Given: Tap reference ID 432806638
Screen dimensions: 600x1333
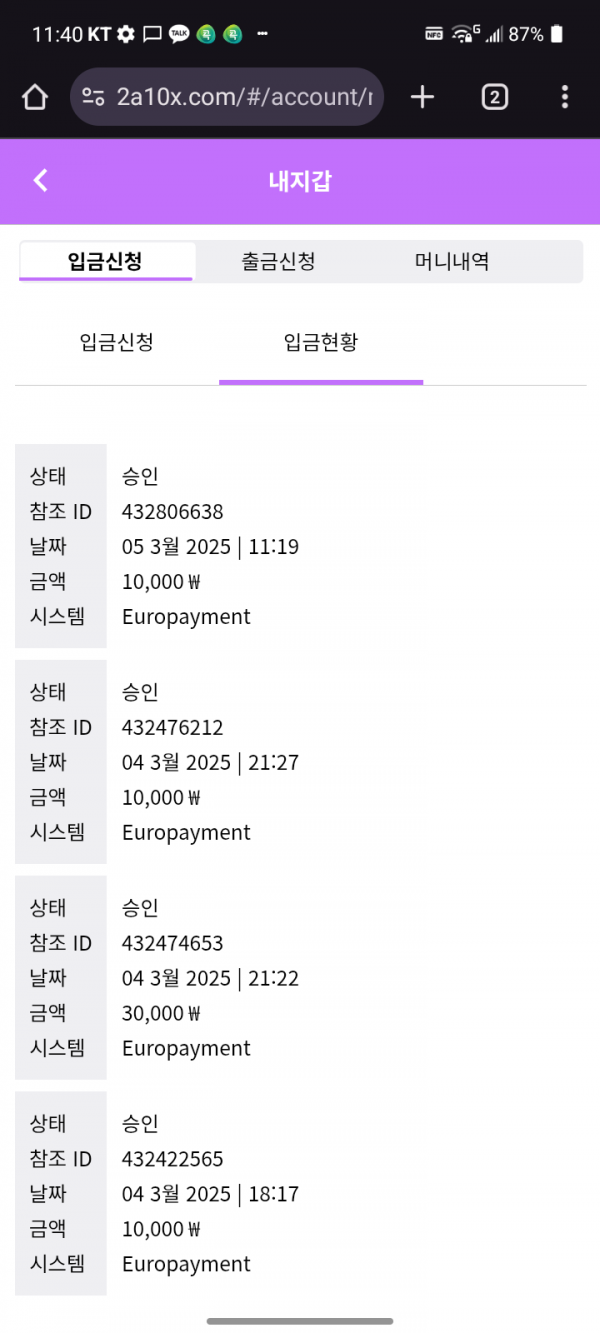Looking at the screenshot, I should point(172,512).
